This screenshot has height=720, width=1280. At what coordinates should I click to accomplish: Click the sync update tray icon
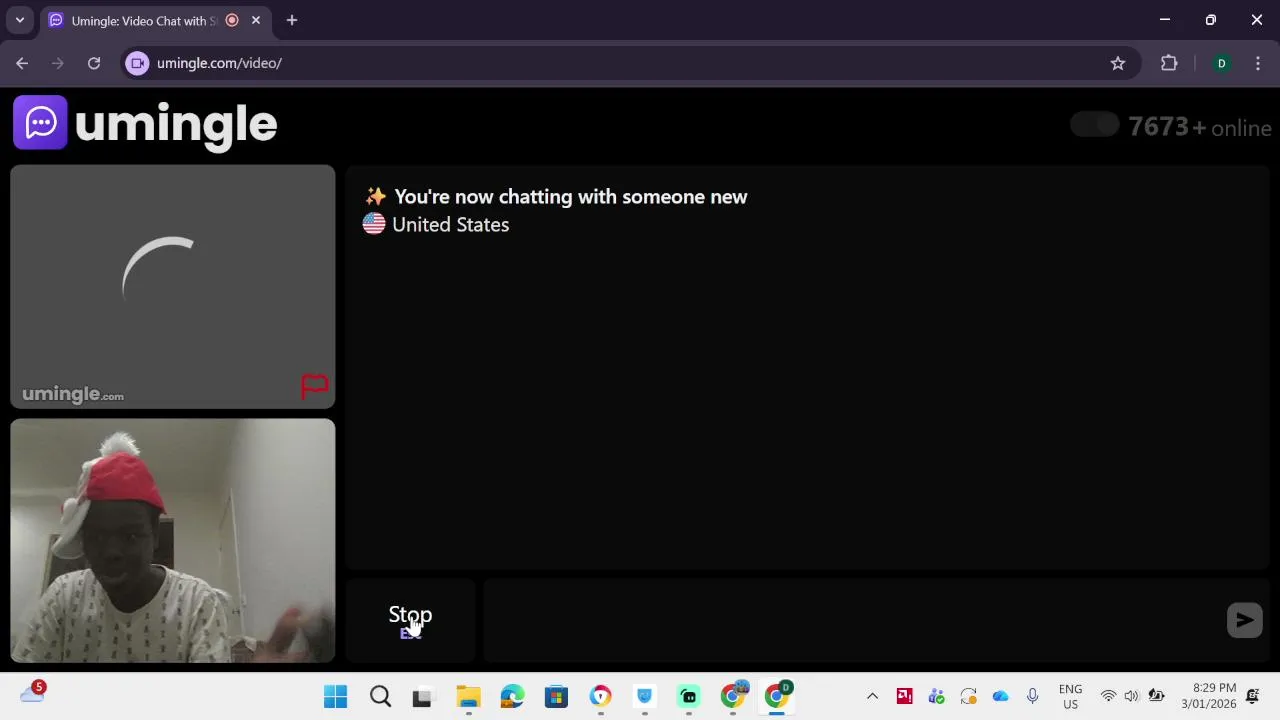pyautogui.click(x=968, y=696)
